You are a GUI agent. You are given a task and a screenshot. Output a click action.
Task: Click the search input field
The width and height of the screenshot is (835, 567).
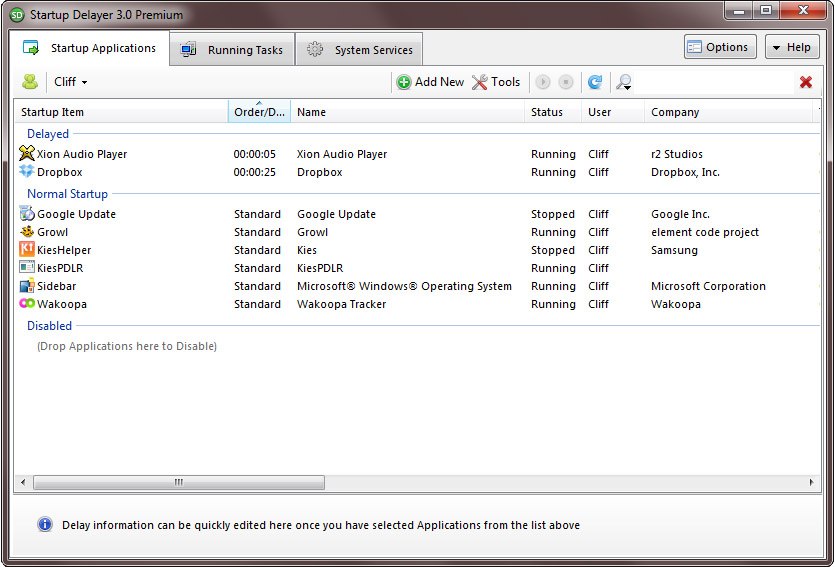click(714, 82)
